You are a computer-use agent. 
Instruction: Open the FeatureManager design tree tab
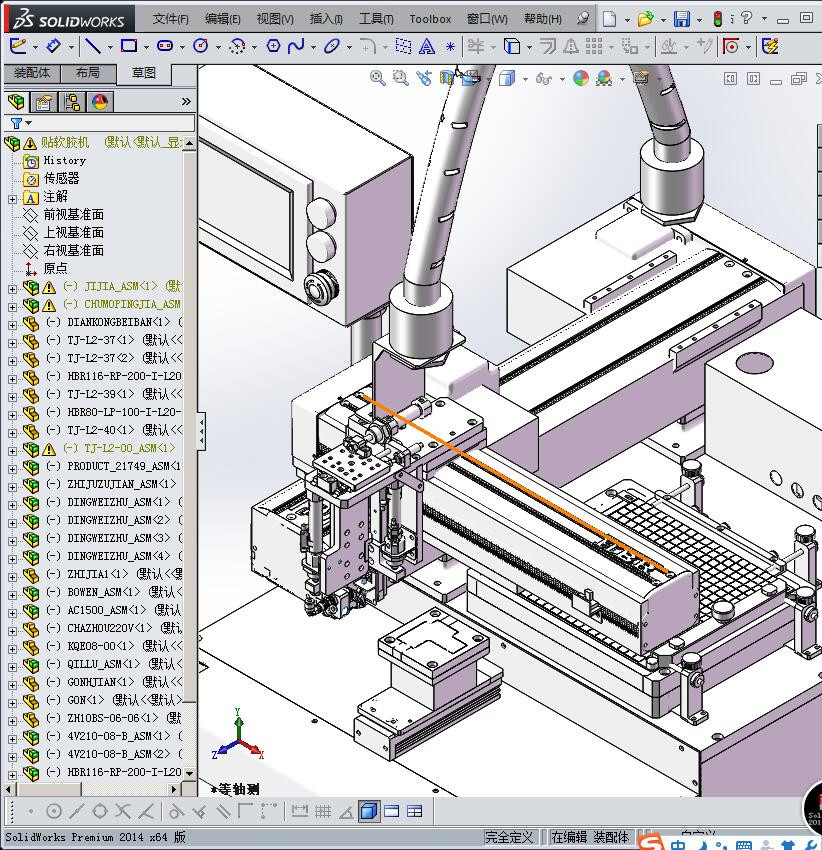point(16,102)
